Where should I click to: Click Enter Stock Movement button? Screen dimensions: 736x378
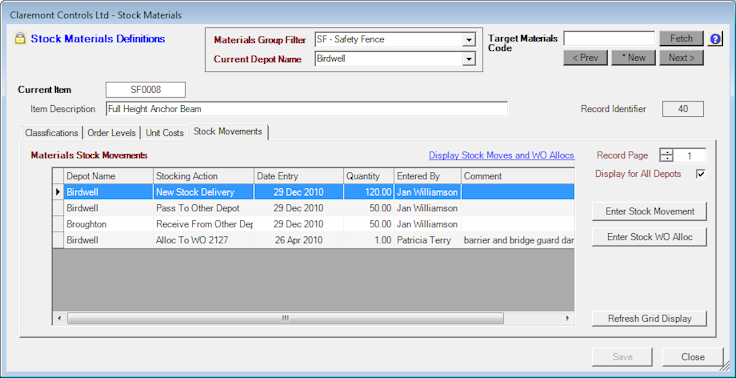tap(649, 211)
